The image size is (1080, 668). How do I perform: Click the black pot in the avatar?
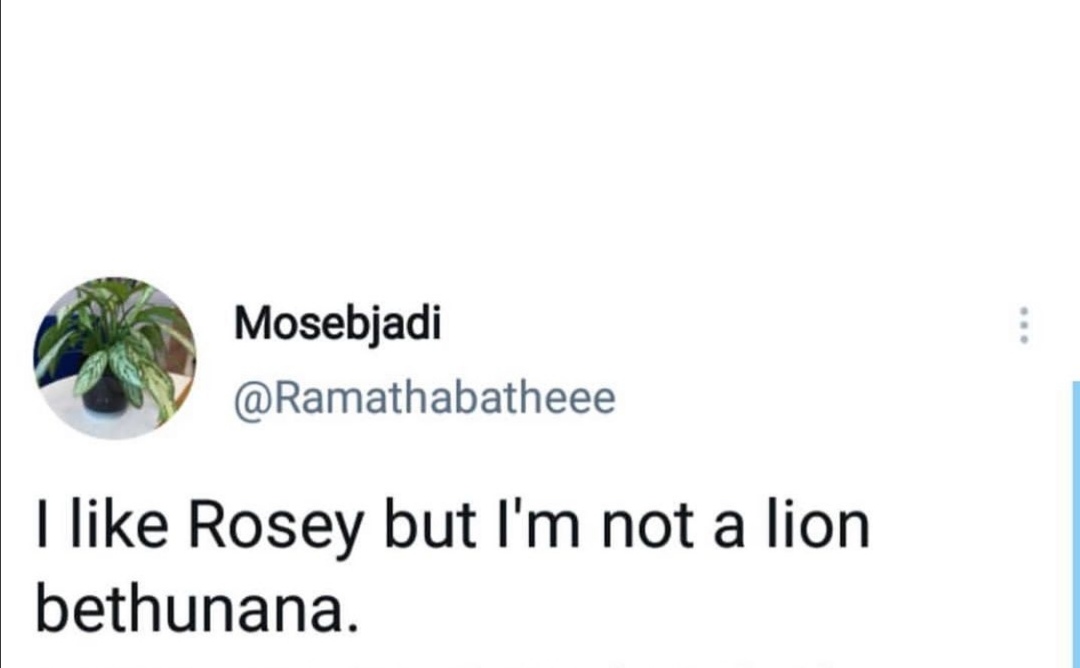coord(106,397)
